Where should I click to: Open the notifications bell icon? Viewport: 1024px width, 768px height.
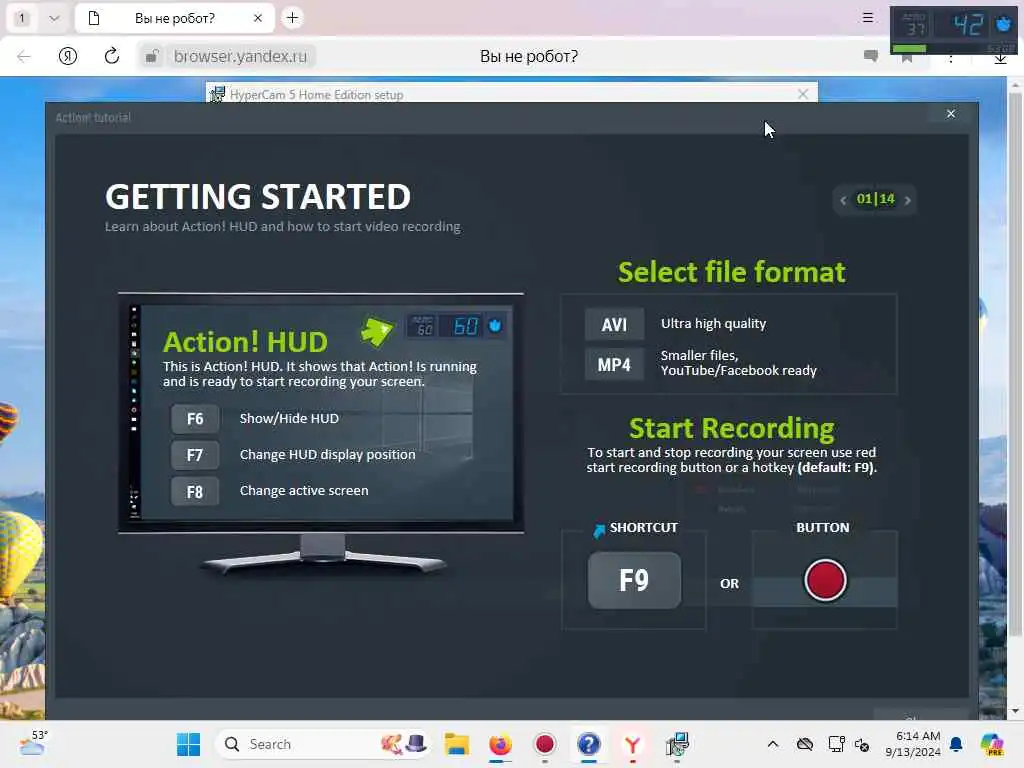coord(956,744)
